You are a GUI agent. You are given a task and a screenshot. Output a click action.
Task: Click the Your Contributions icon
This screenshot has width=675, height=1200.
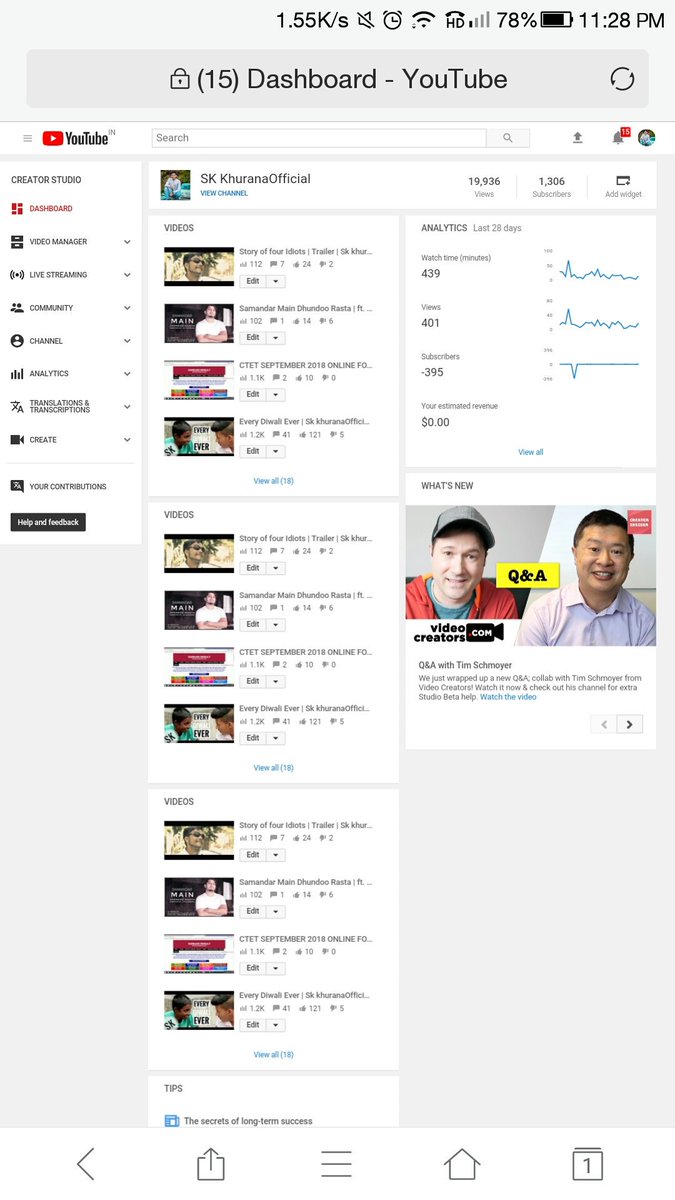pyautogui.click(x=17, y=486)
